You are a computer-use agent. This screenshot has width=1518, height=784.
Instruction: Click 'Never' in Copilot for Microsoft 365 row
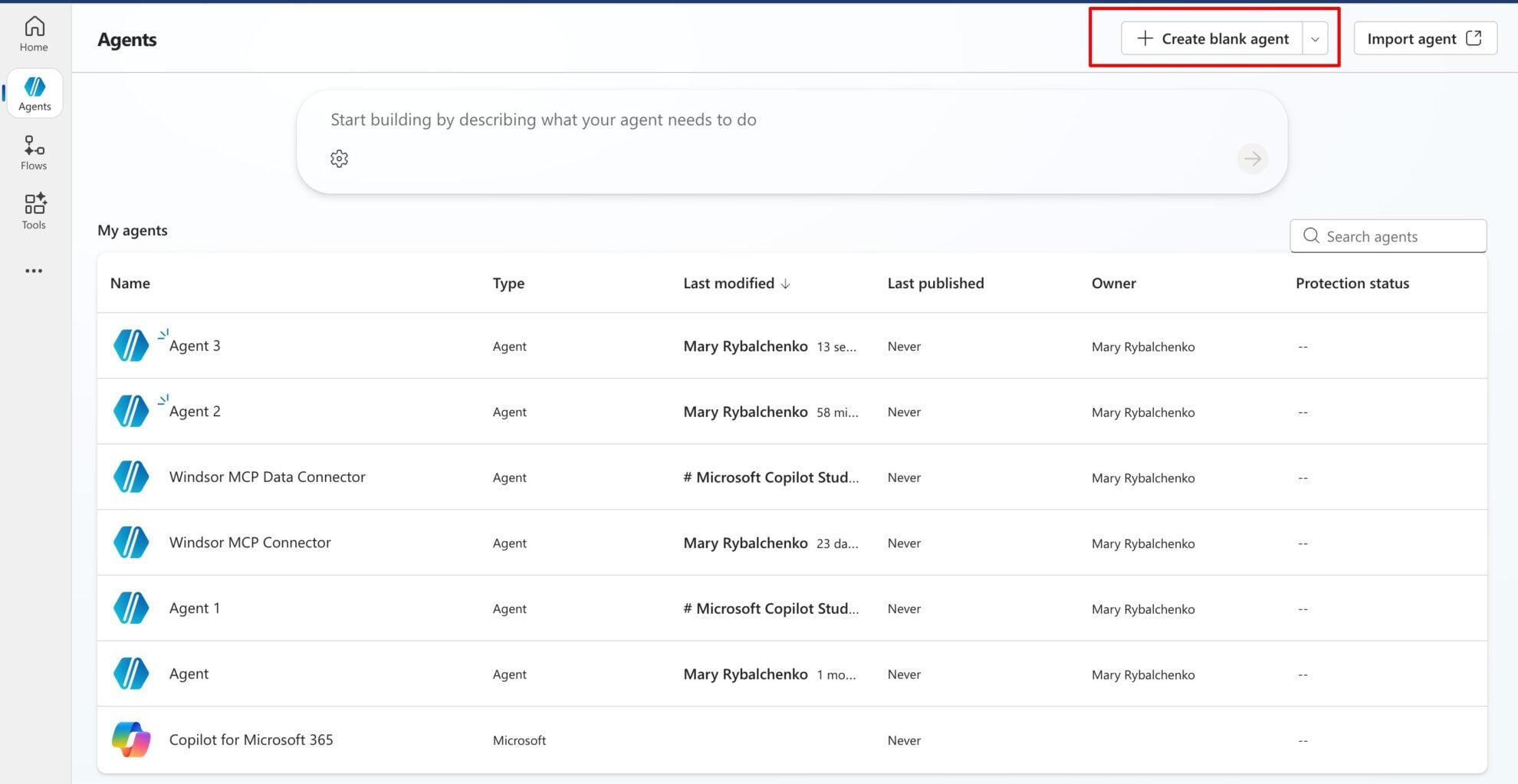pos(904,740)
